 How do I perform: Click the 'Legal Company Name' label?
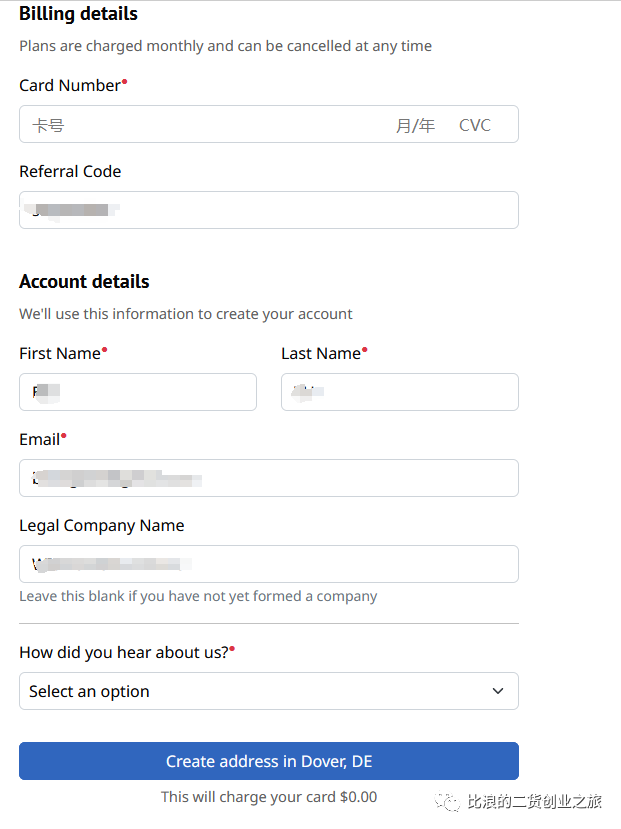click(x=101, y=526)
